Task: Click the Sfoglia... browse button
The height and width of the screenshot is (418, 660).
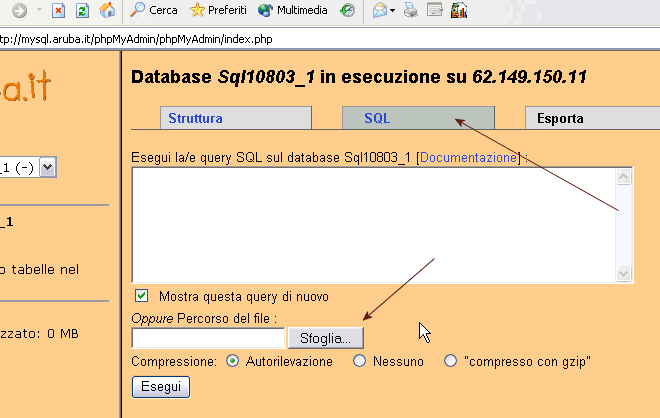Action: (x=326, y=338)
